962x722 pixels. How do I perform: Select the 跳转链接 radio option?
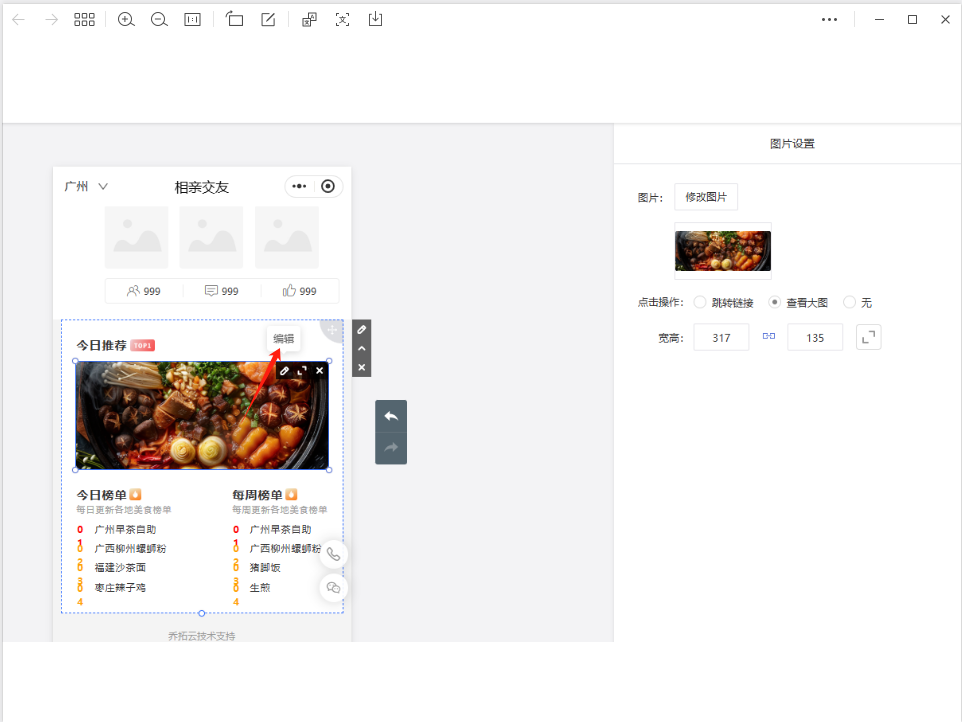click(700, 302)
